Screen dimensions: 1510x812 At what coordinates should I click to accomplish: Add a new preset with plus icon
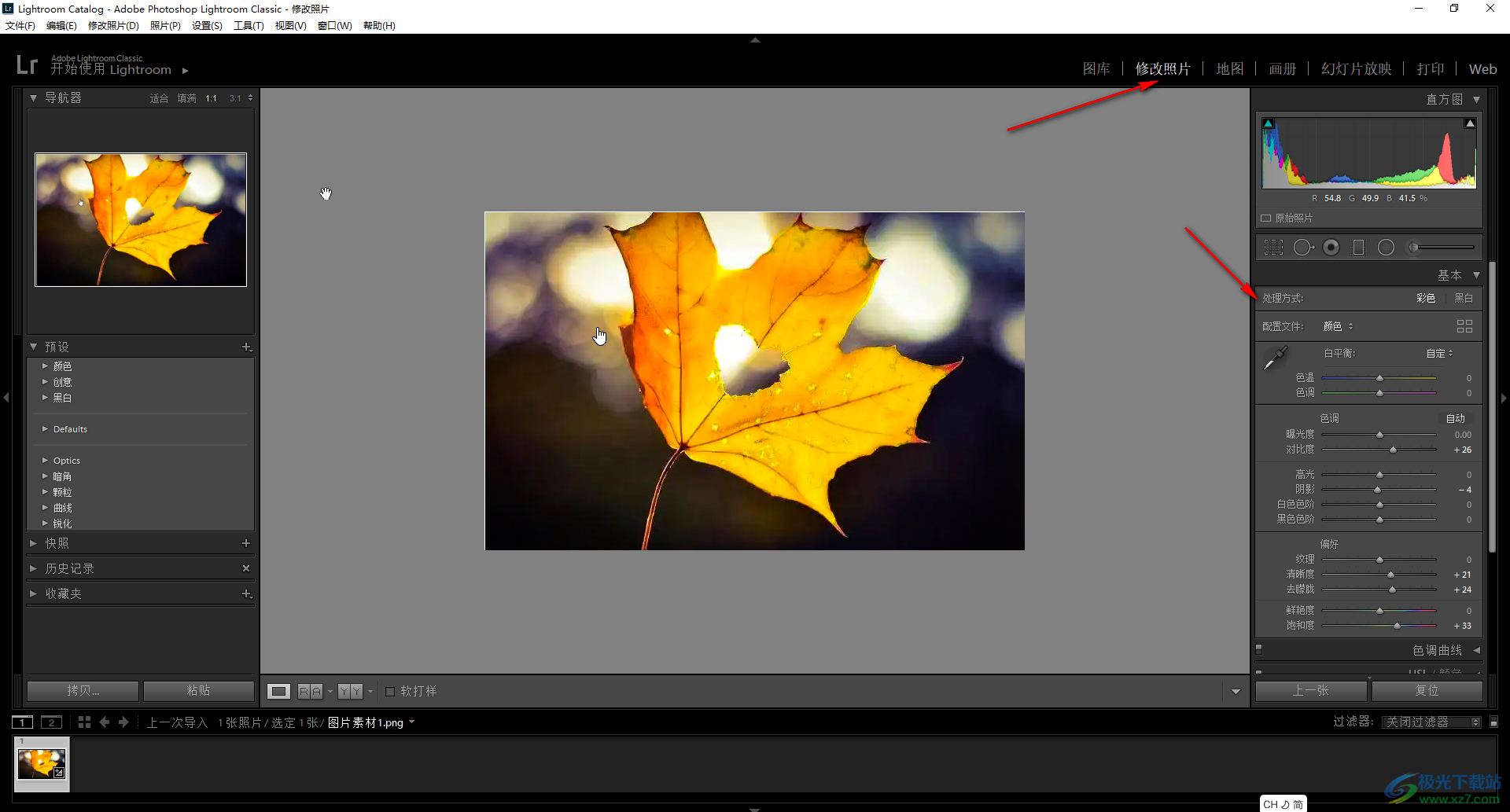tap(246, 347)
